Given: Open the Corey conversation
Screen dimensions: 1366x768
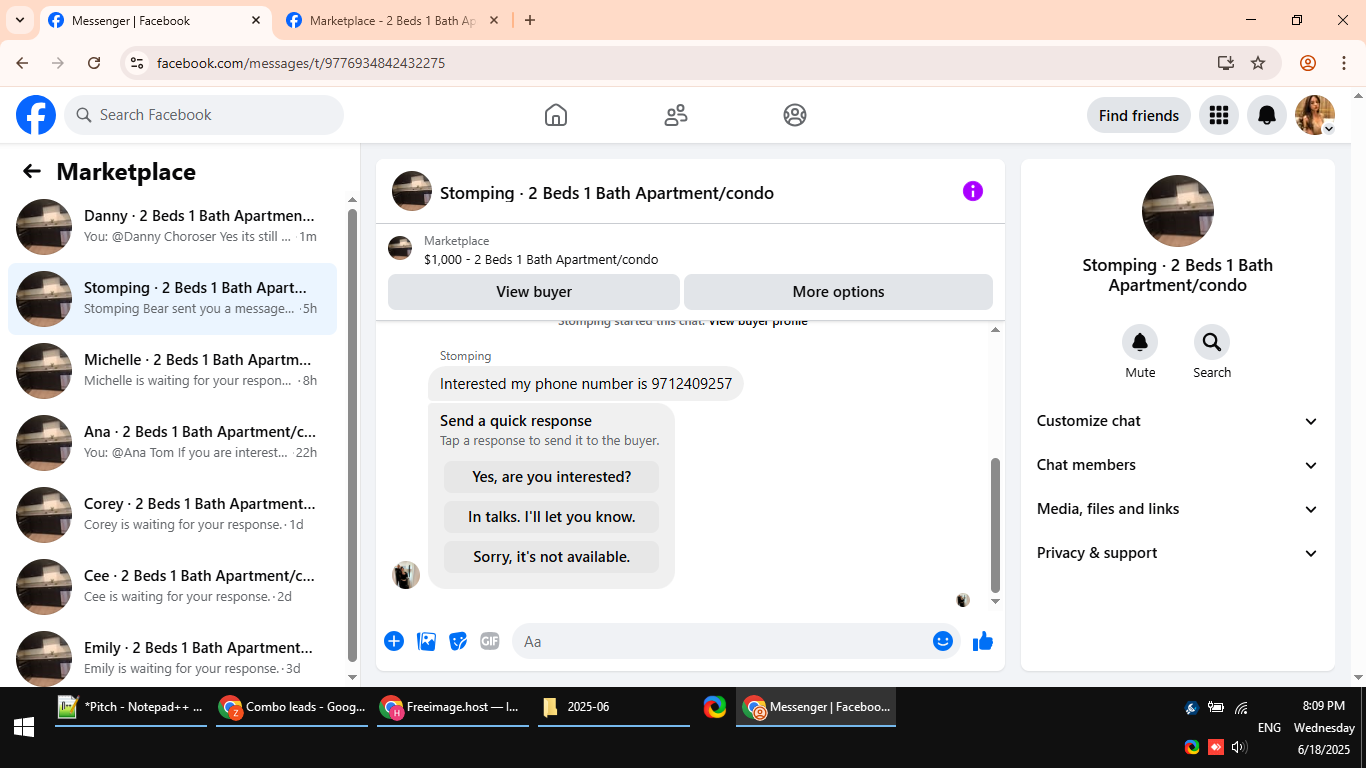Looking at the screenshot, I should (x=172, y=515).
